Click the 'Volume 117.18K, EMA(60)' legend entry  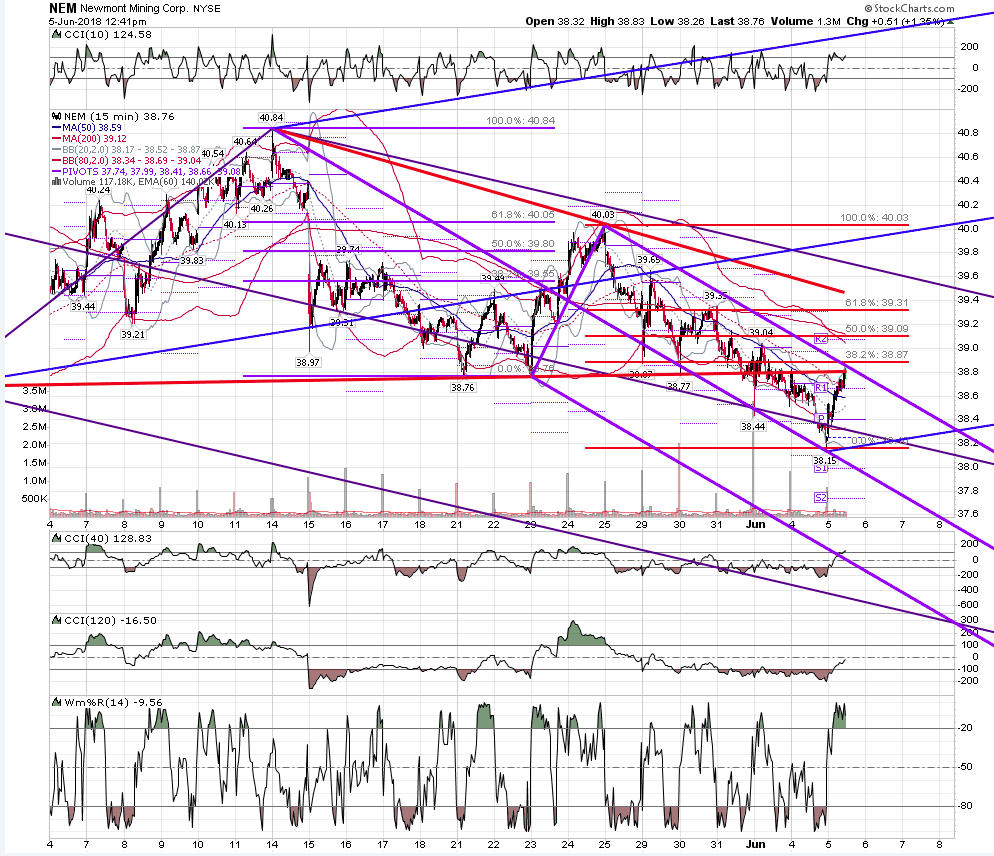(x=132, y=181)
